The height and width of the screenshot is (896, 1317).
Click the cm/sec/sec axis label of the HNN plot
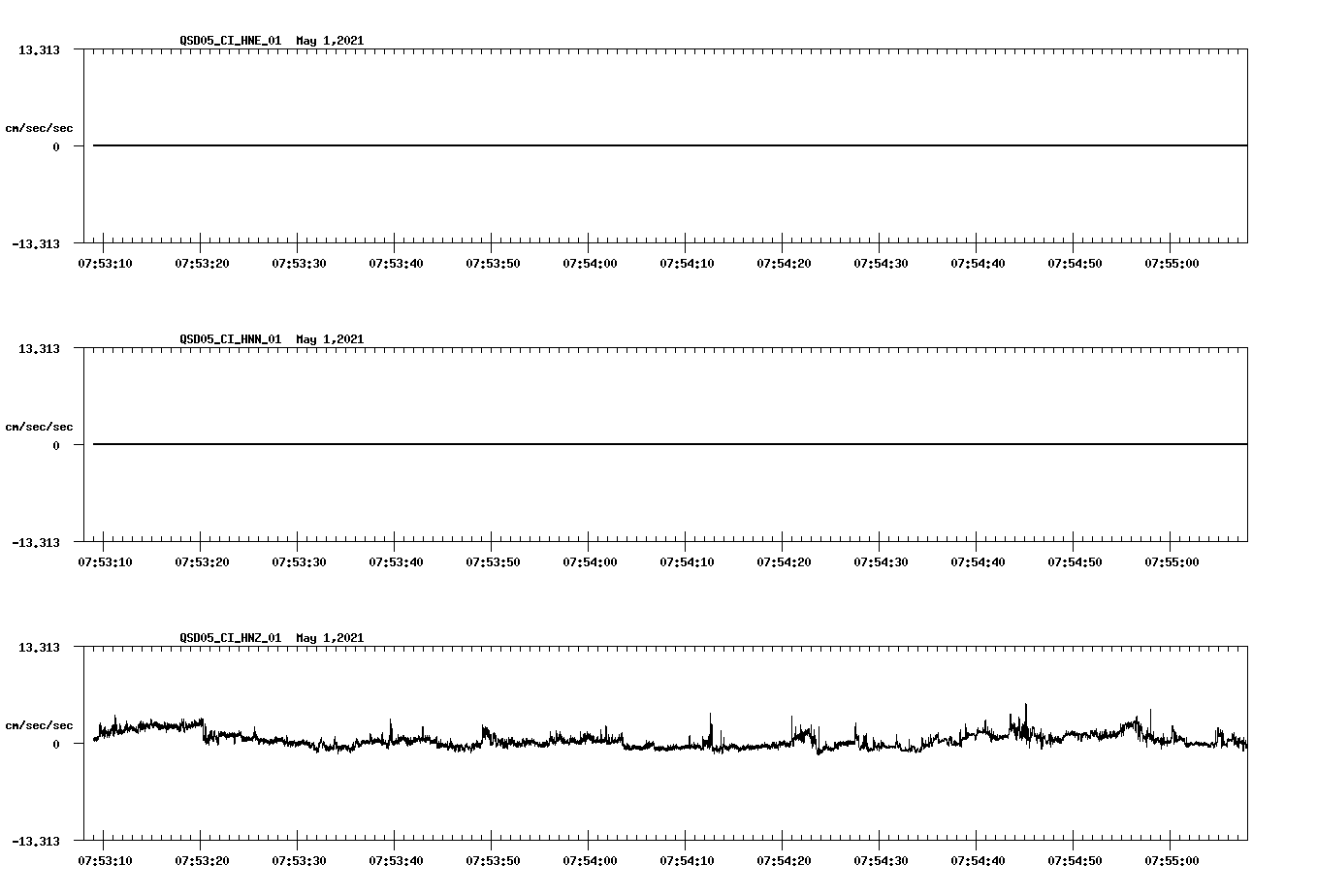point(39,426)
